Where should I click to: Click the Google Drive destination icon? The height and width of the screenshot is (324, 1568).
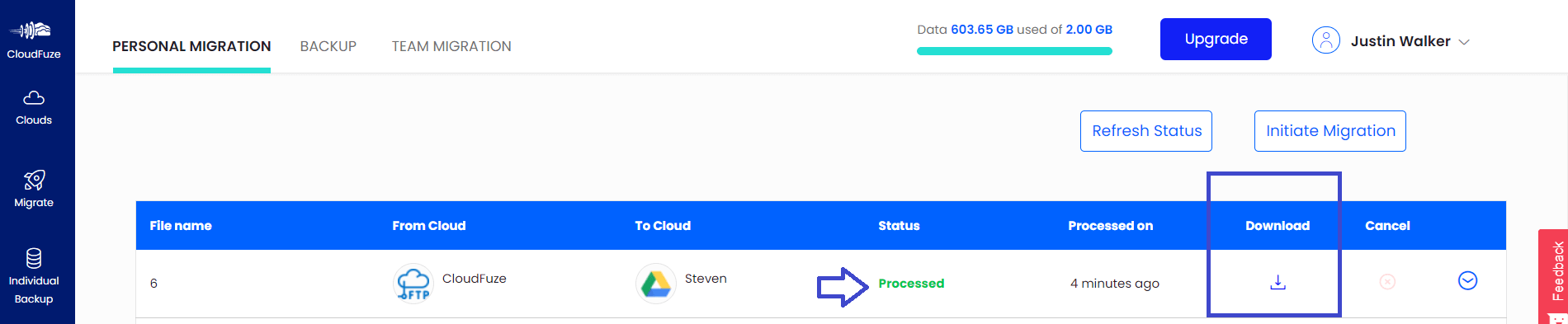656,284
